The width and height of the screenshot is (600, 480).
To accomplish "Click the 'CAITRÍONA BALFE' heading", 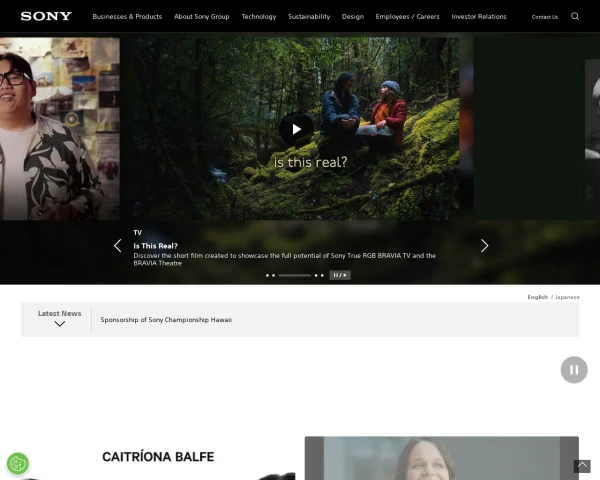I will [x=158, y=457].
